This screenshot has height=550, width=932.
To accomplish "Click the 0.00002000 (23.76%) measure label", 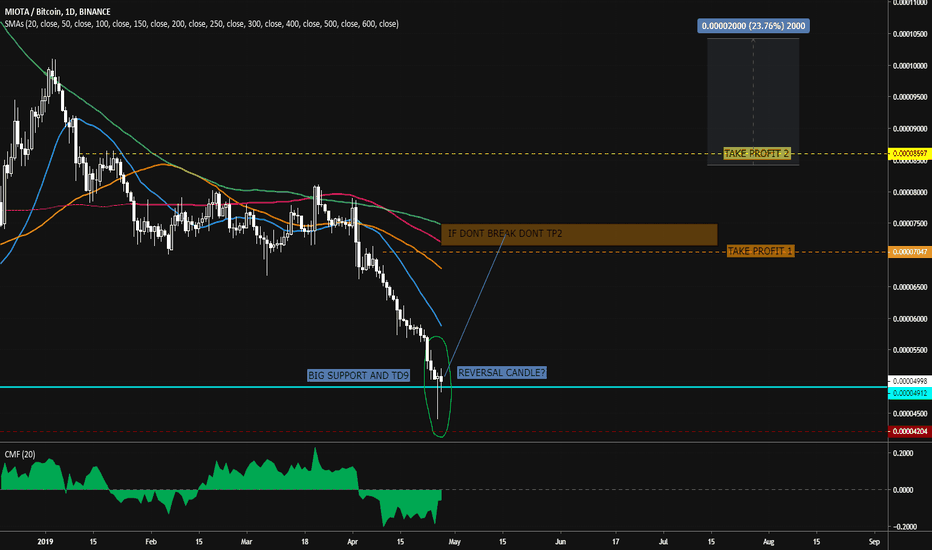I will pyautogui.click(x=753, y=26).
